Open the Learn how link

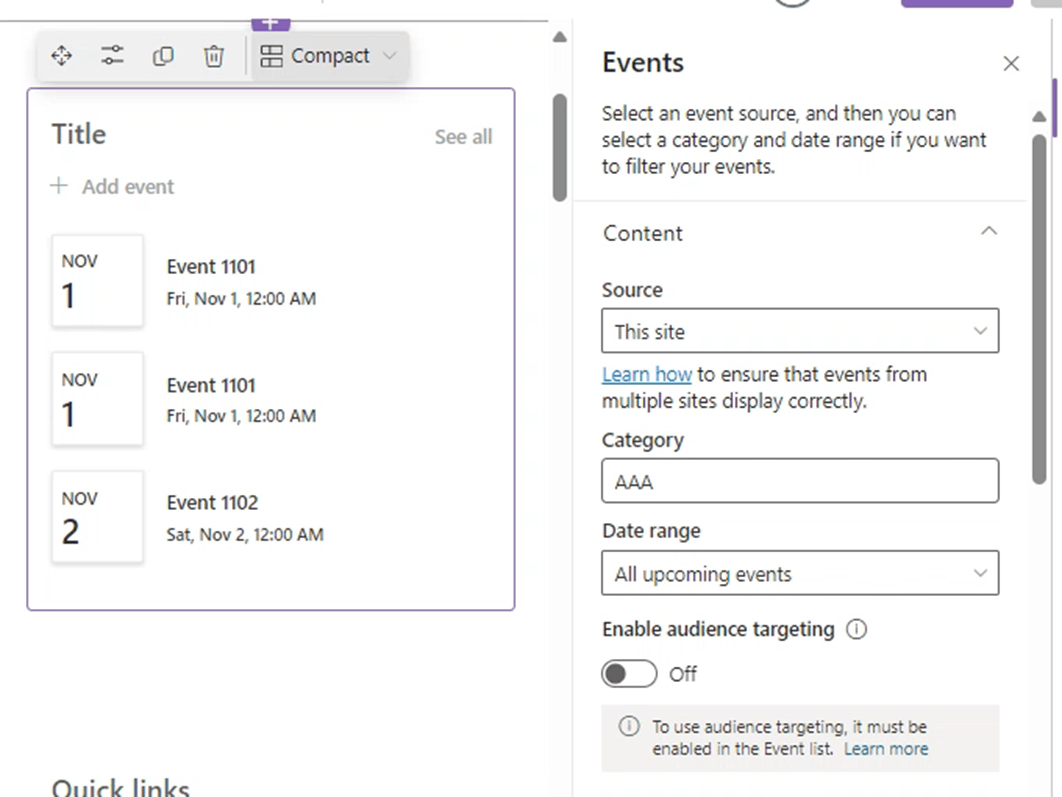coord(647,374)
